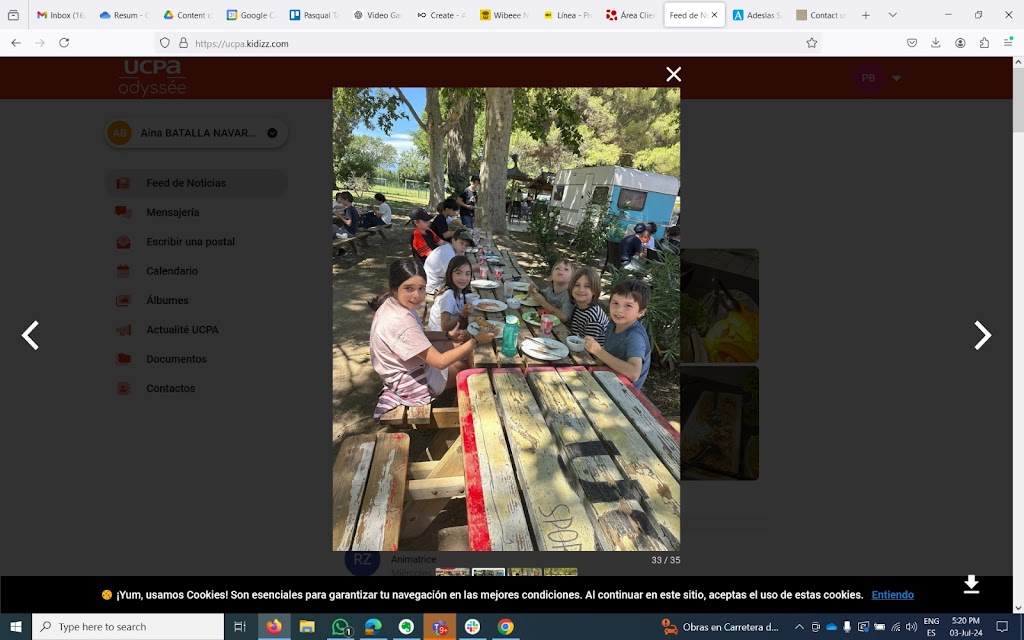The width and height of the screenshot is (1024, 640).
Task: Download the current photo
Action: (971, 584)
